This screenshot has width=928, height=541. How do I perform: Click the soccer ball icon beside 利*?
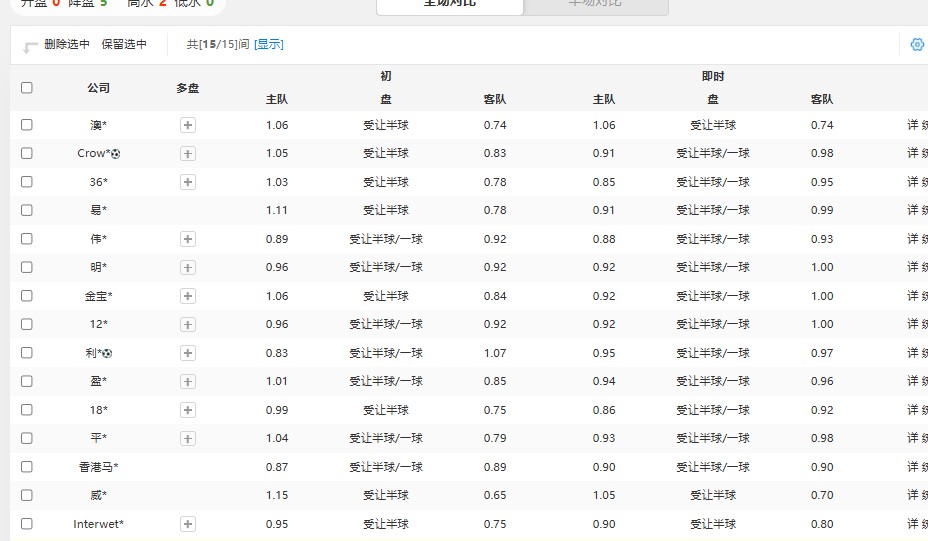point(107,353)
